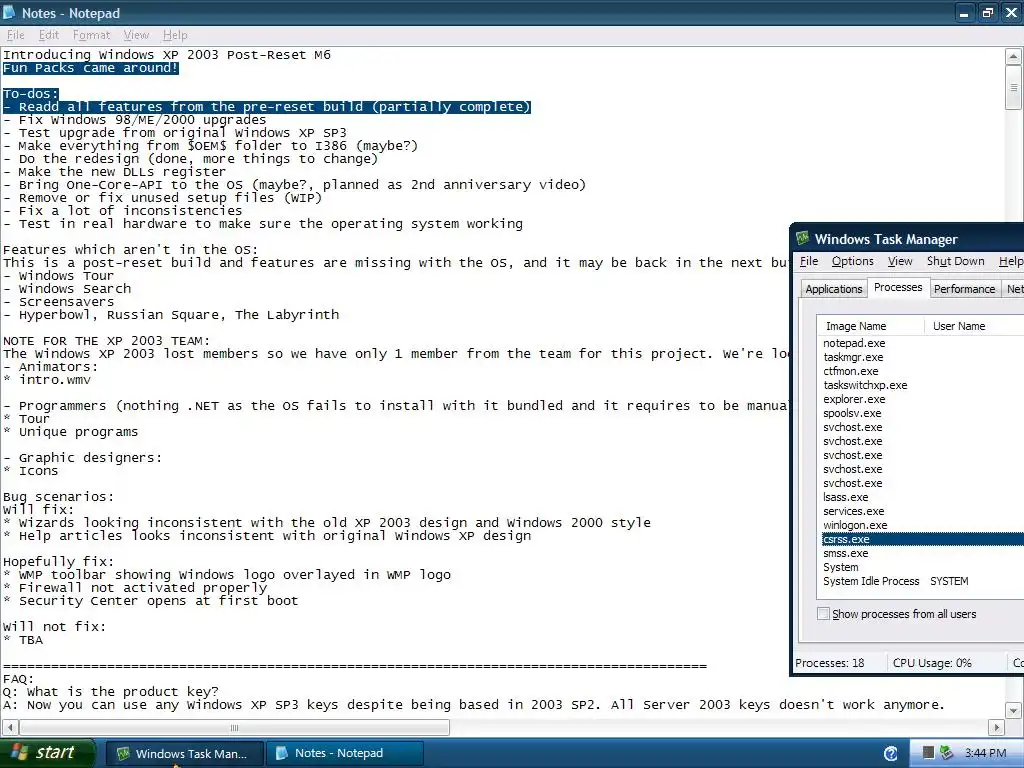Select winlogon.exe process
1024x768 pixels.
(855, 525)
